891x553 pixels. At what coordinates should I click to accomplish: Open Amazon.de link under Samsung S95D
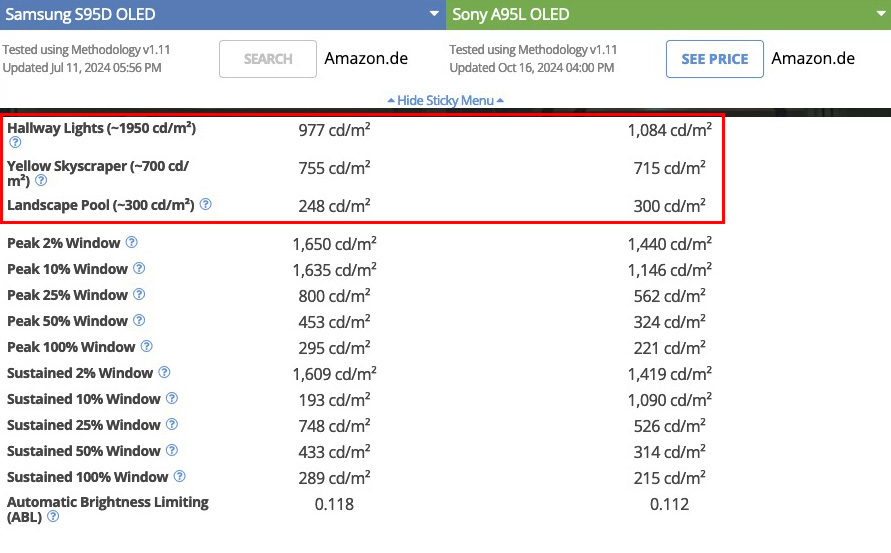pyautogui.click(x=366, y=58)
